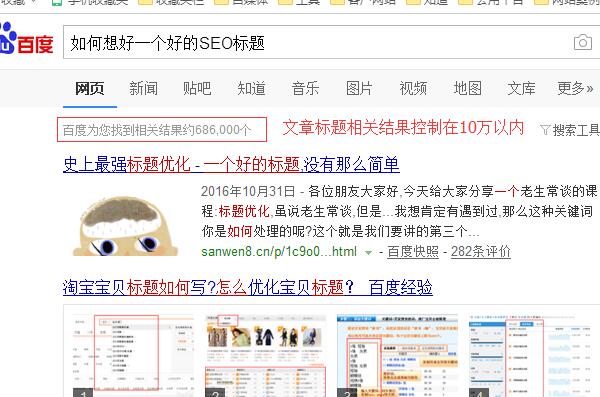Open the 文库 tab
The width and height of the screenshot is (600, 397).
click(x=522, y=88)
